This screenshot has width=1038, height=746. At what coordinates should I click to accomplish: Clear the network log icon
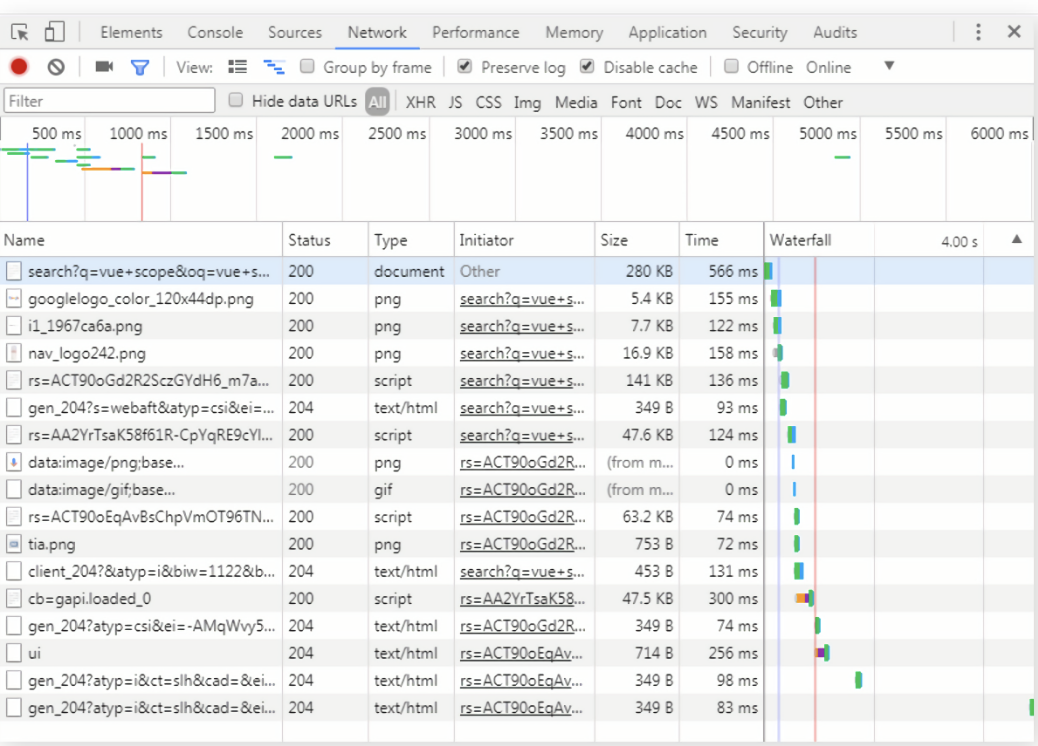[x=56, y=67]
